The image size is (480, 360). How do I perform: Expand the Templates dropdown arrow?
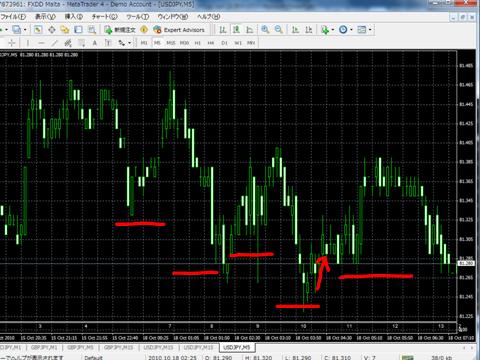[x=370, y=30]
